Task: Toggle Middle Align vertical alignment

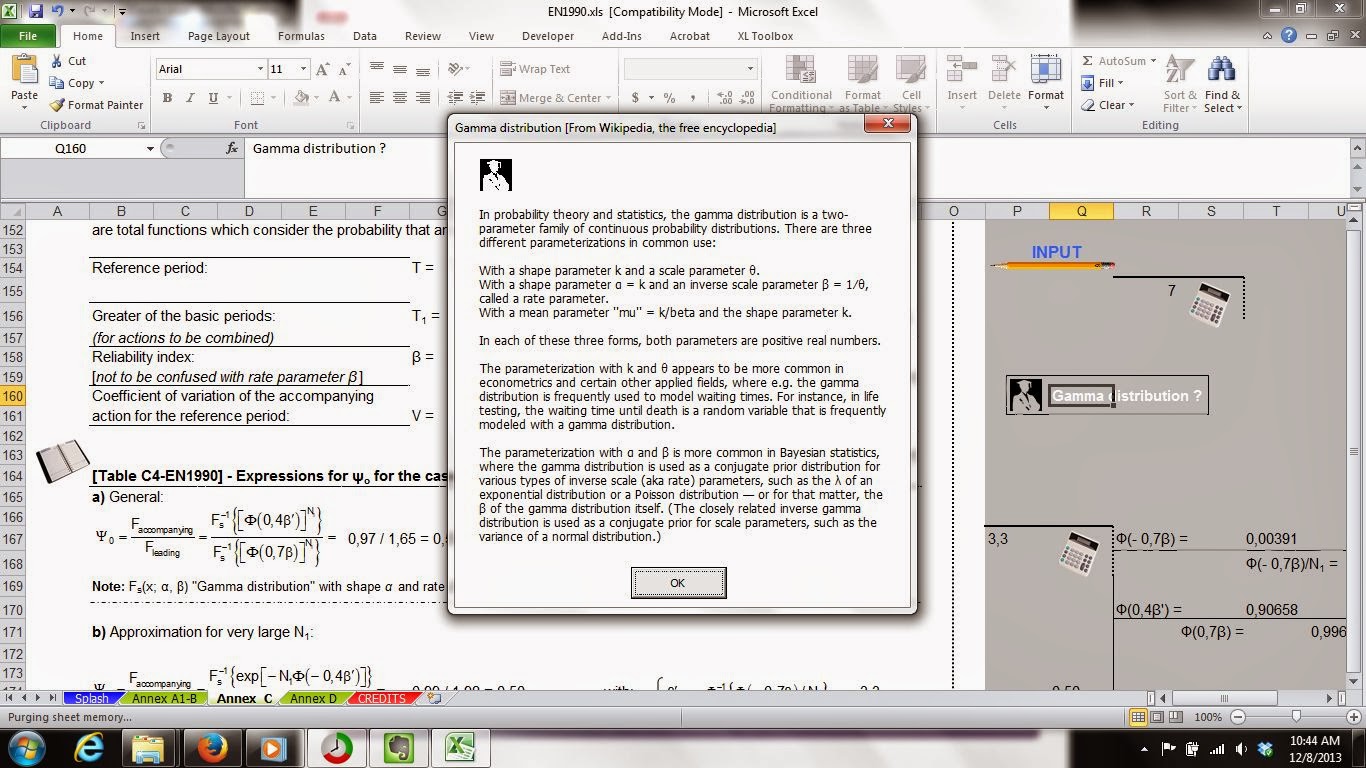Action: (400, 69)
